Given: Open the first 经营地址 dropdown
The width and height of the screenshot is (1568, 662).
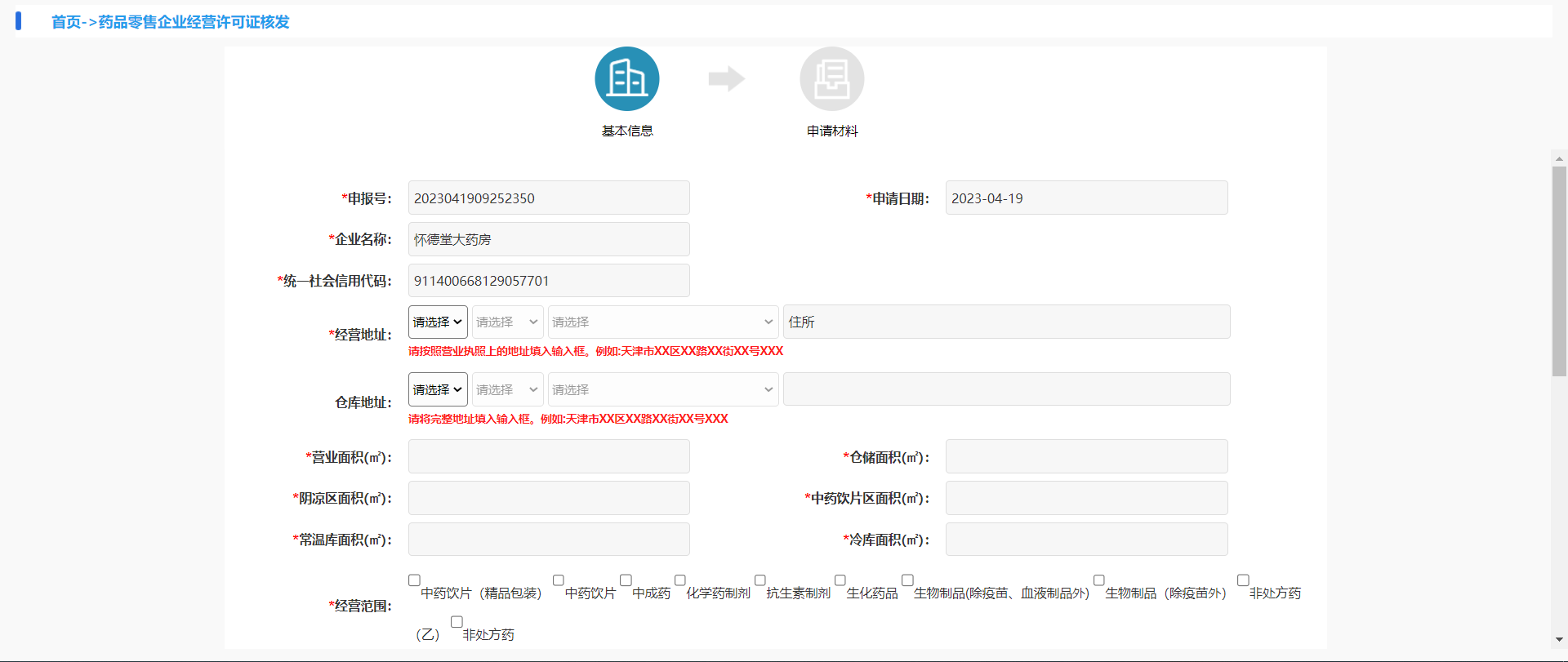Looking at the screenshot, I should 438,322.
